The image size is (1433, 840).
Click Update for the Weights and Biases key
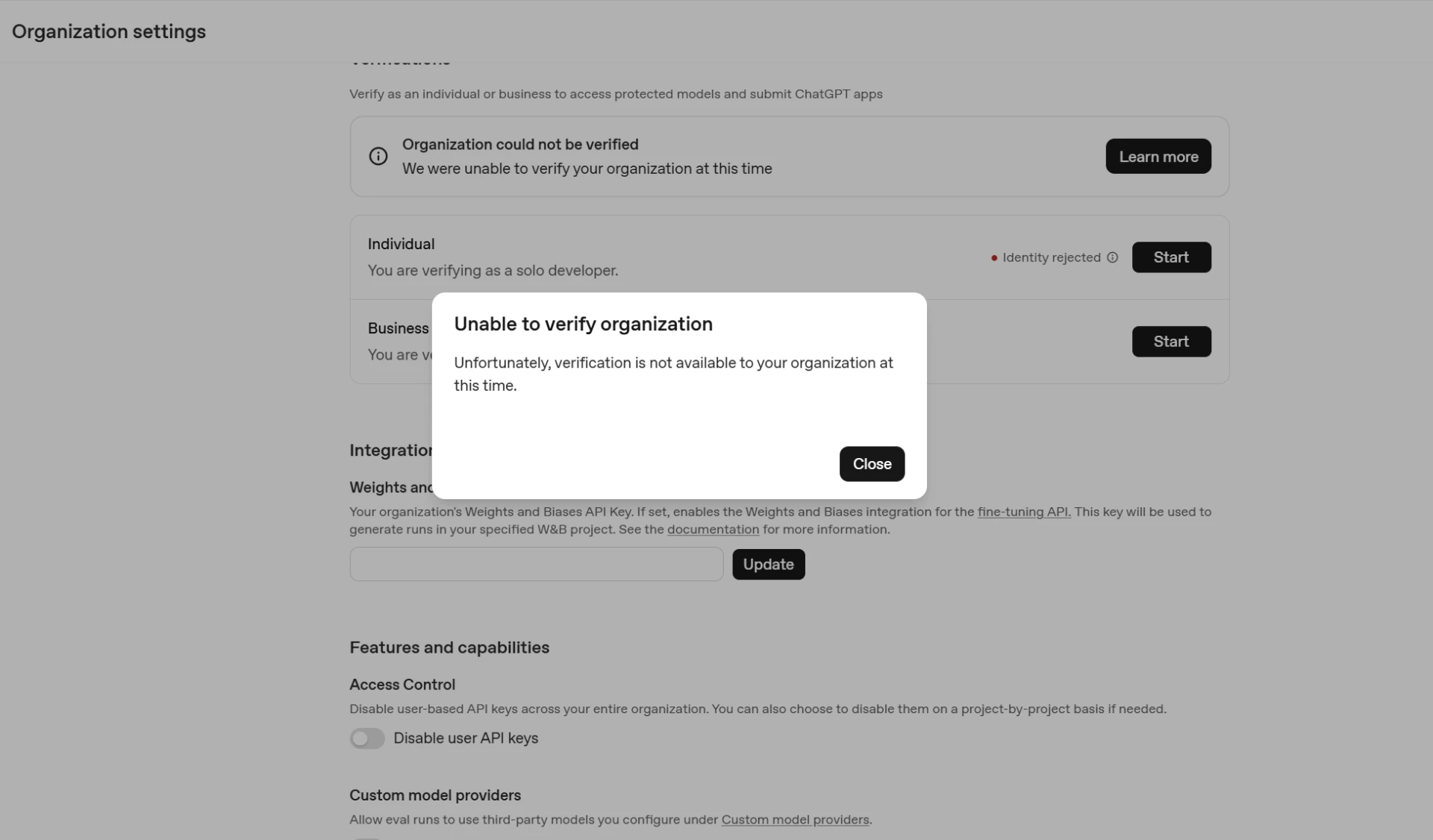click(768, 564)
